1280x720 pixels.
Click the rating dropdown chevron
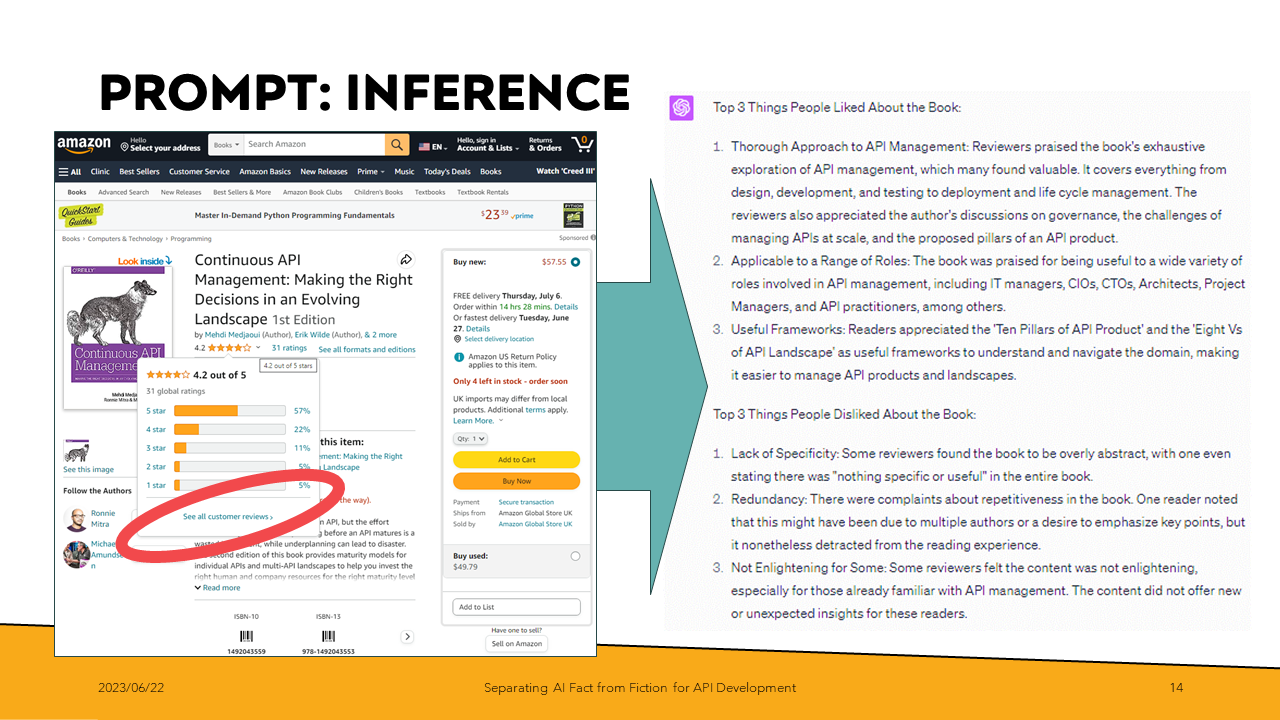258,348
